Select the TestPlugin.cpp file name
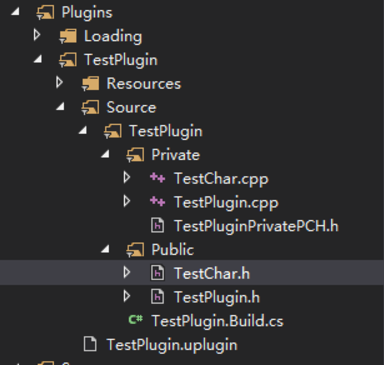 226,203
